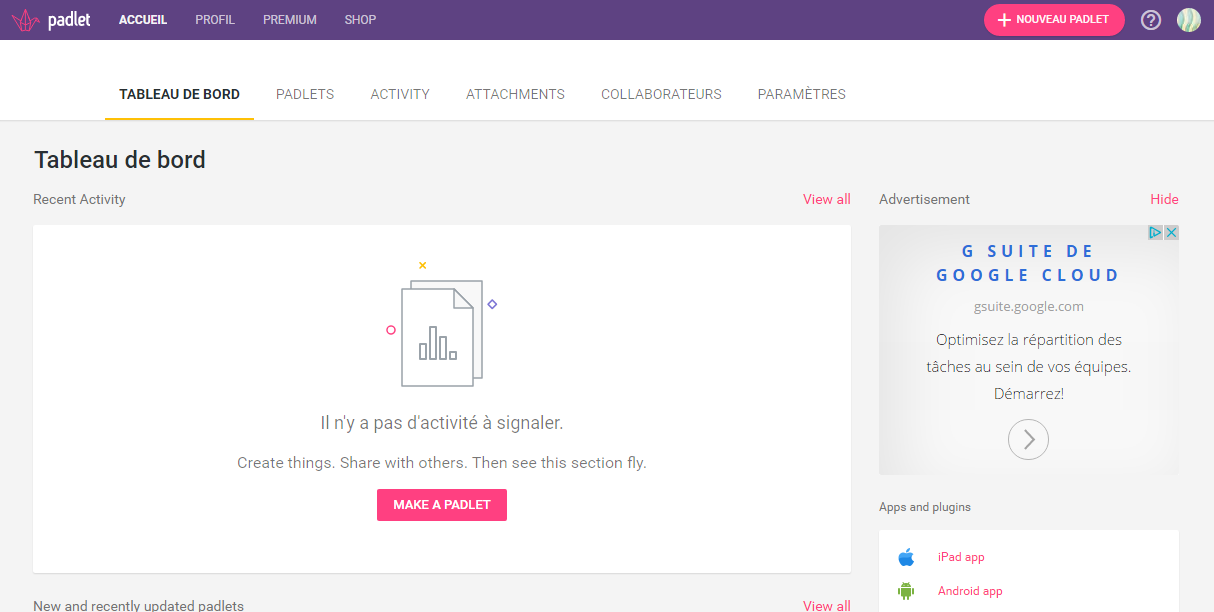1214x612 pixels.
Task: Click the Apple icon next to iPad app
Action: click(x=907, y=557)
